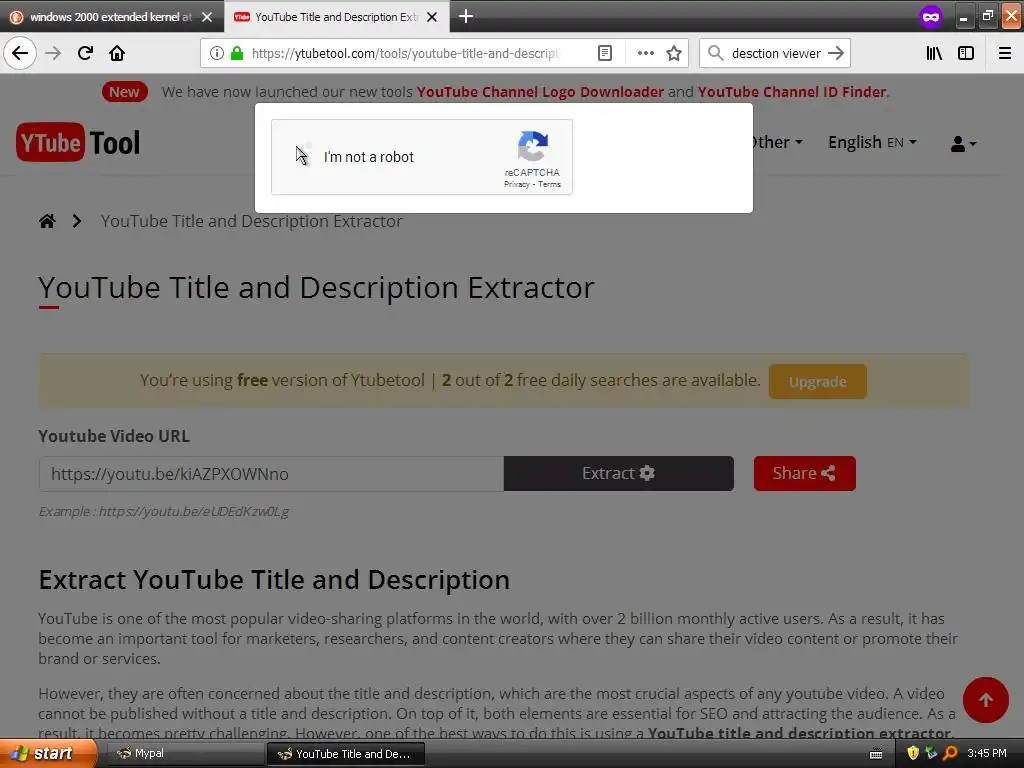The height and width of the screenshot is (768, 1024).
Task: Click the green padlock security icon
Action: pyautogui.click(x=237, y=53)
